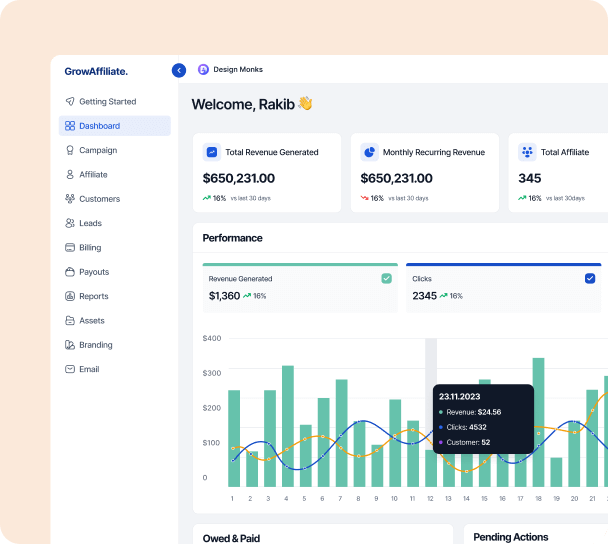Open the Leads section
Image resolution: width=608 pixels, height=544 pixels.
(90, 223)
